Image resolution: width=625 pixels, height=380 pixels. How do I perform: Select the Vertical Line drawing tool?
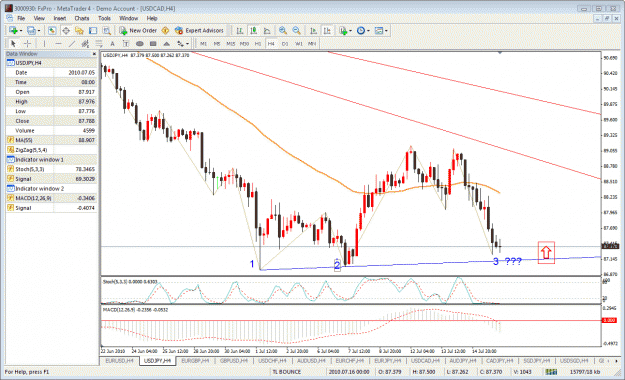click(44, 43)
